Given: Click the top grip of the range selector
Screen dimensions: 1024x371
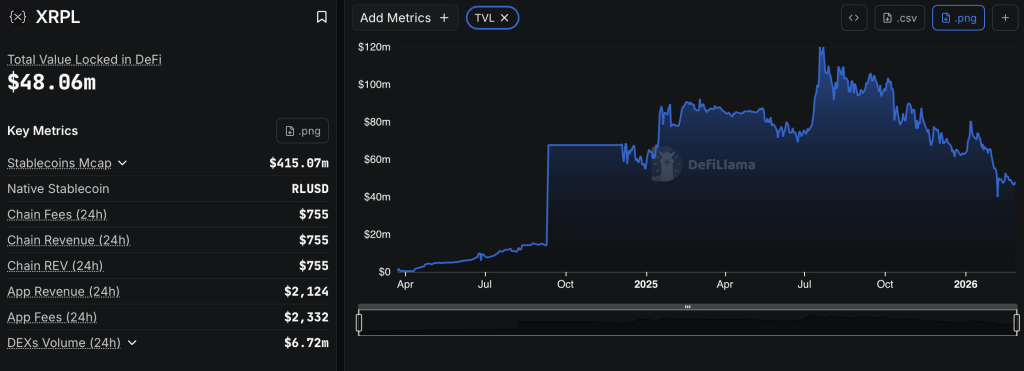Looking at the screenshot, I should click(x=687, y=306).
